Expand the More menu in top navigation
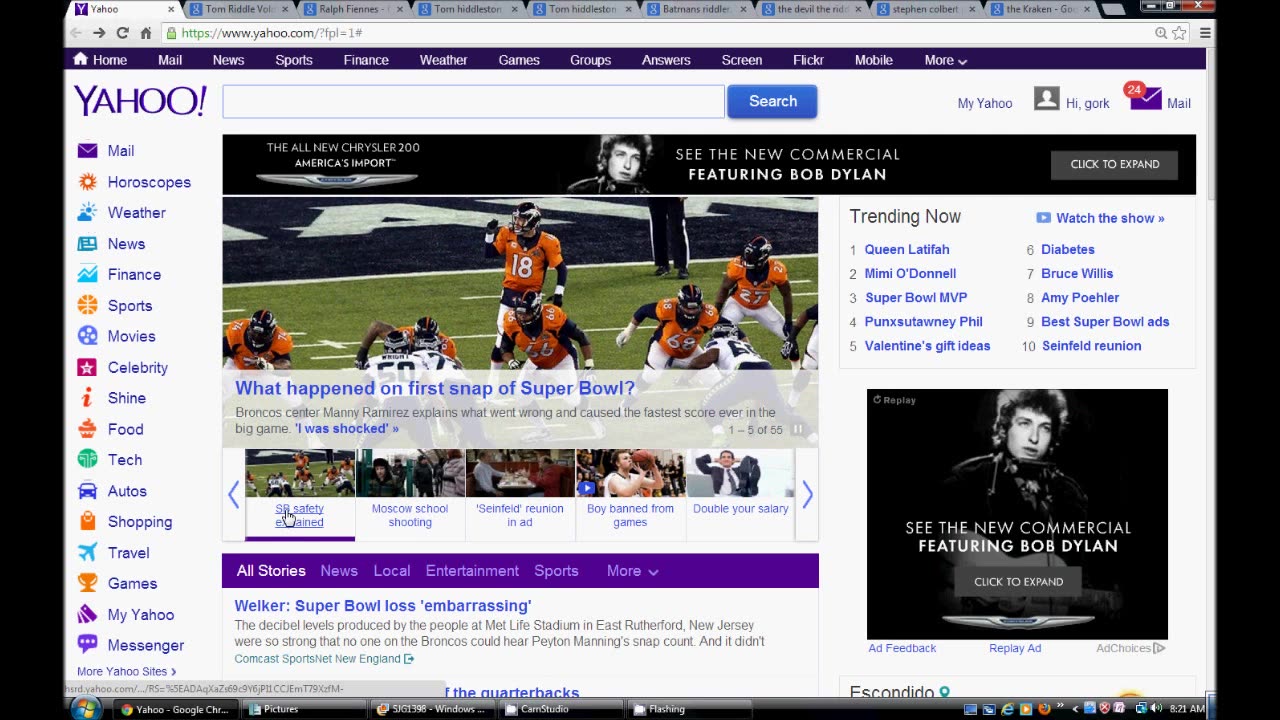Image resolution: width=1280 pixels, height=720 pixels. coord(945,60)
